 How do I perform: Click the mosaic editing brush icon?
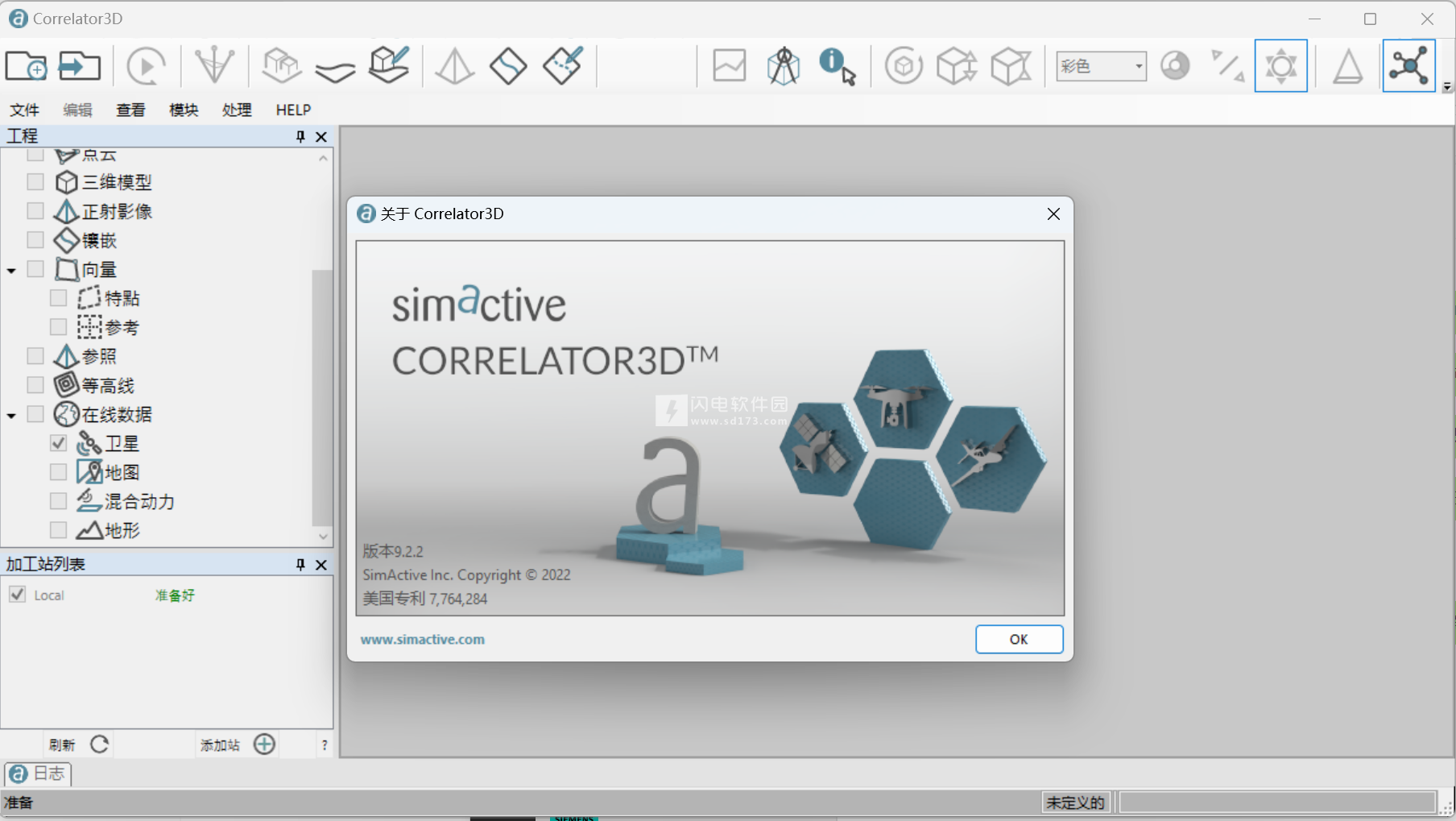pyautogui.click(x=563, y=65)
